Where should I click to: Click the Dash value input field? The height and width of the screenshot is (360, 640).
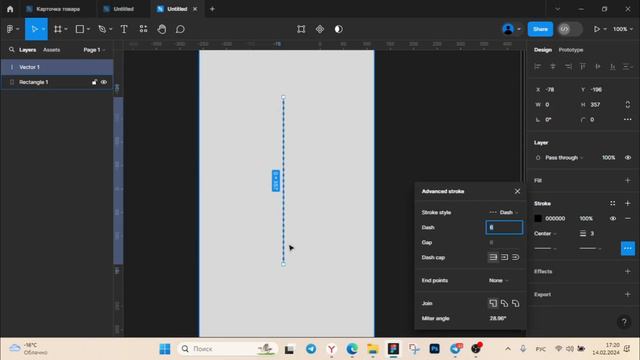[x=504, y=227]
